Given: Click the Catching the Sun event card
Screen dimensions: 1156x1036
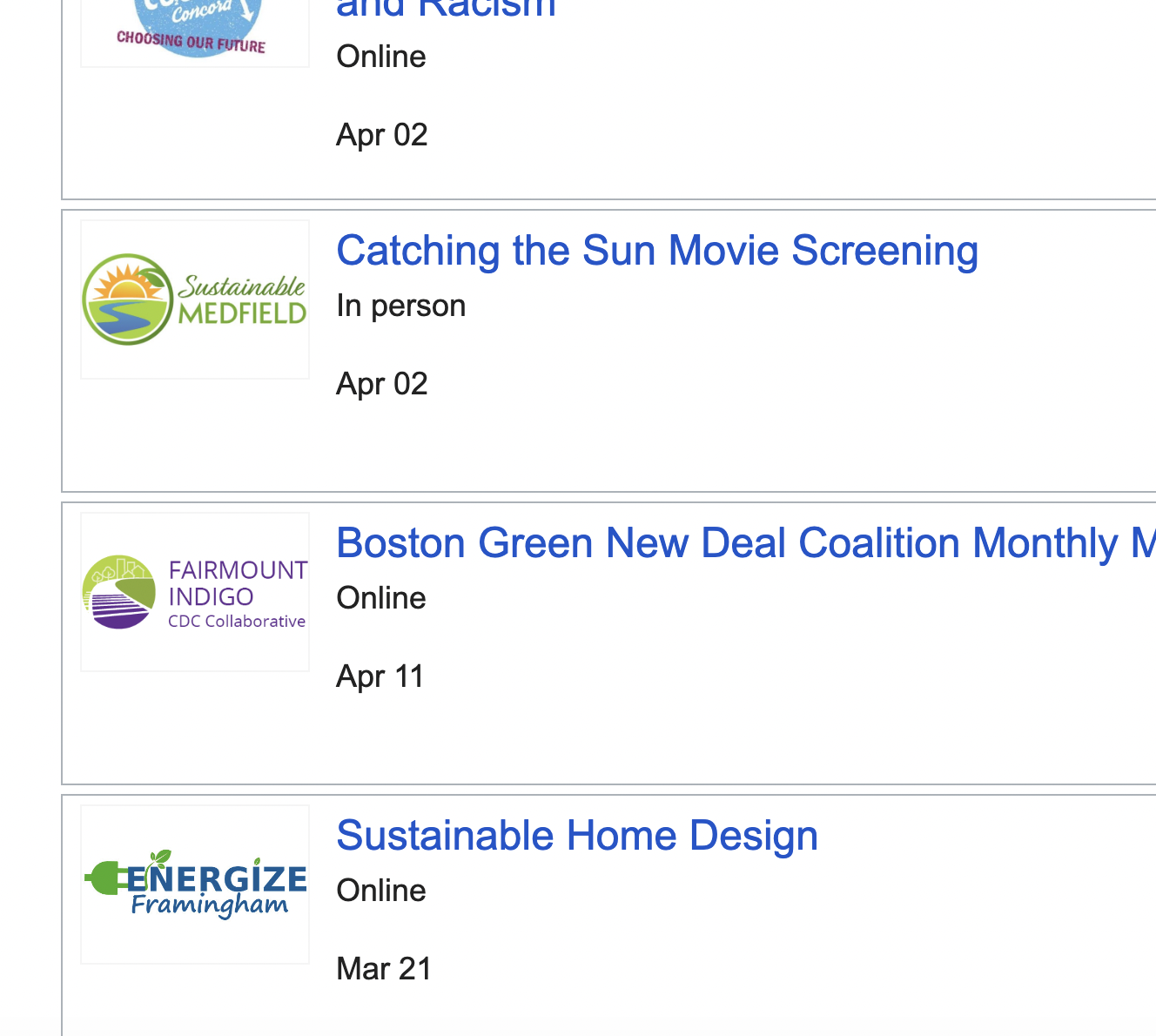Looking at the screenshot, I should click(609, 348).
